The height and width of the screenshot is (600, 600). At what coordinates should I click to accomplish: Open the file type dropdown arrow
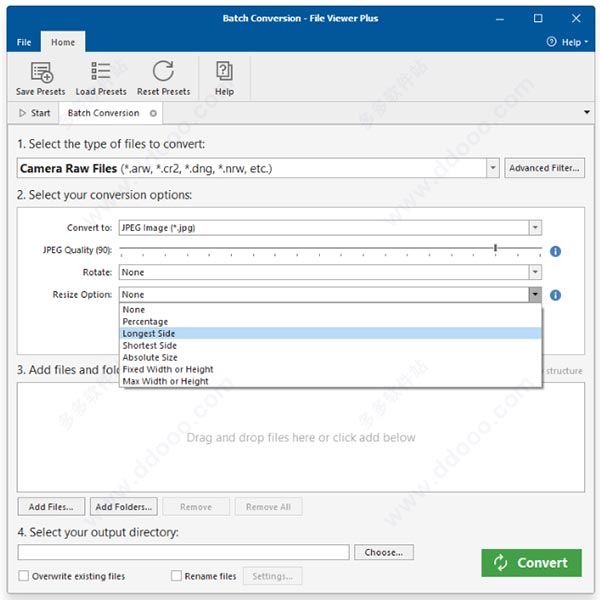coord(493,168)
